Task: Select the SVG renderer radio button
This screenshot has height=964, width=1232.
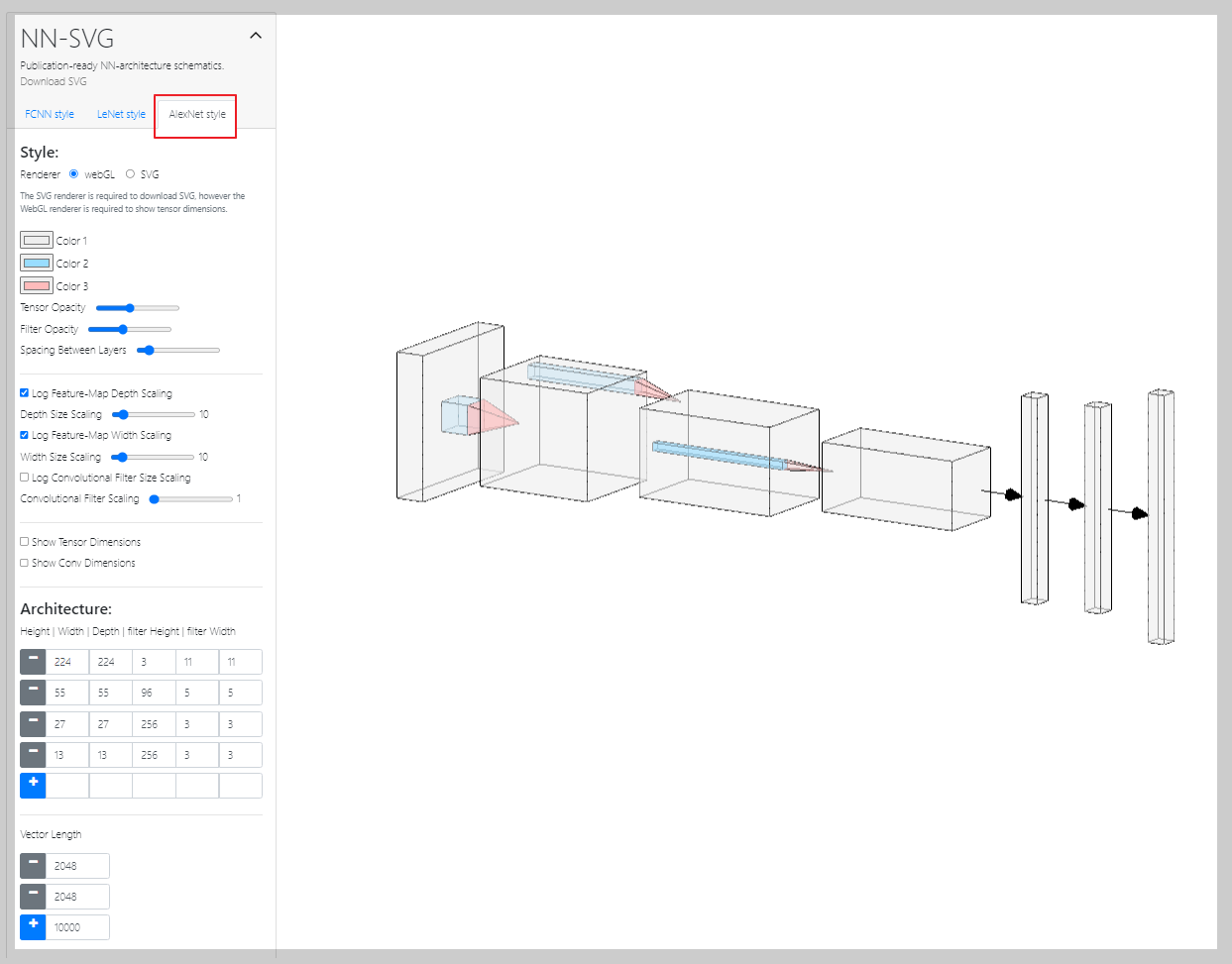Action: (x=130, y=173)
